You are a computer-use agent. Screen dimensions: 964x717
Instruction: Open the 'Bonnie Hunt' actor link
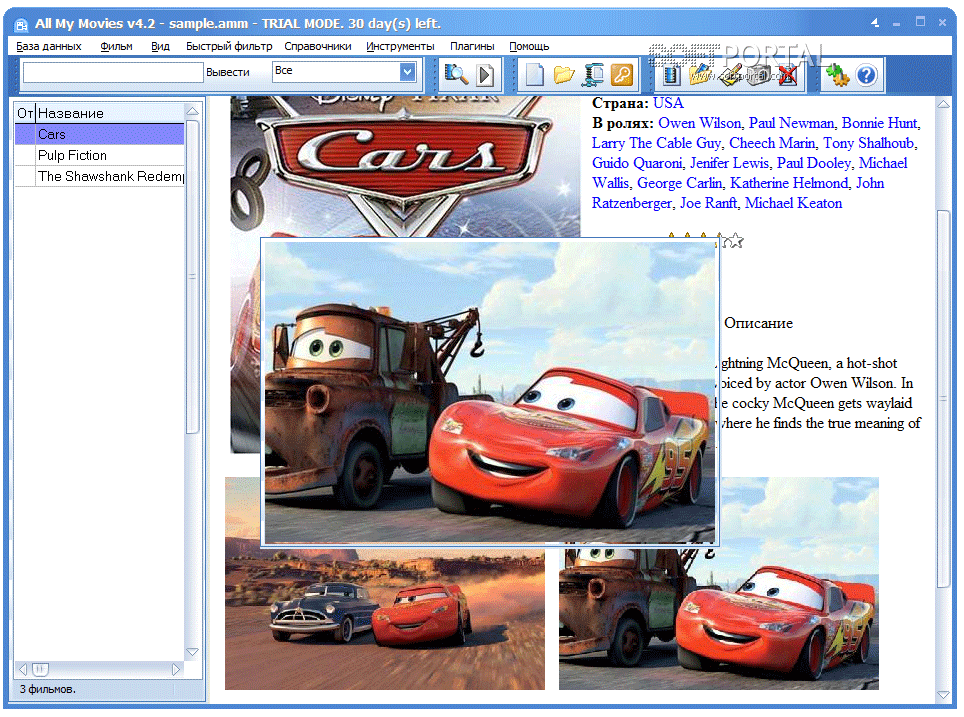(x=879, y=123)
